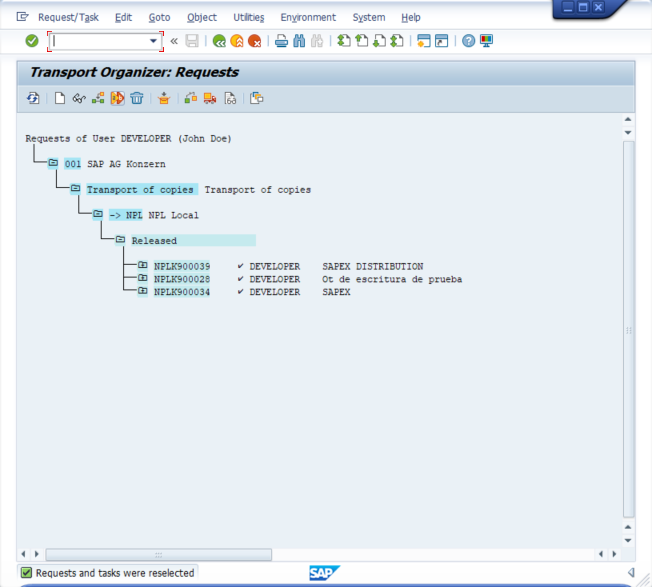Click the Save diskette icon
The width and height of the screenshot is (652, 587).
coord(192,41)
